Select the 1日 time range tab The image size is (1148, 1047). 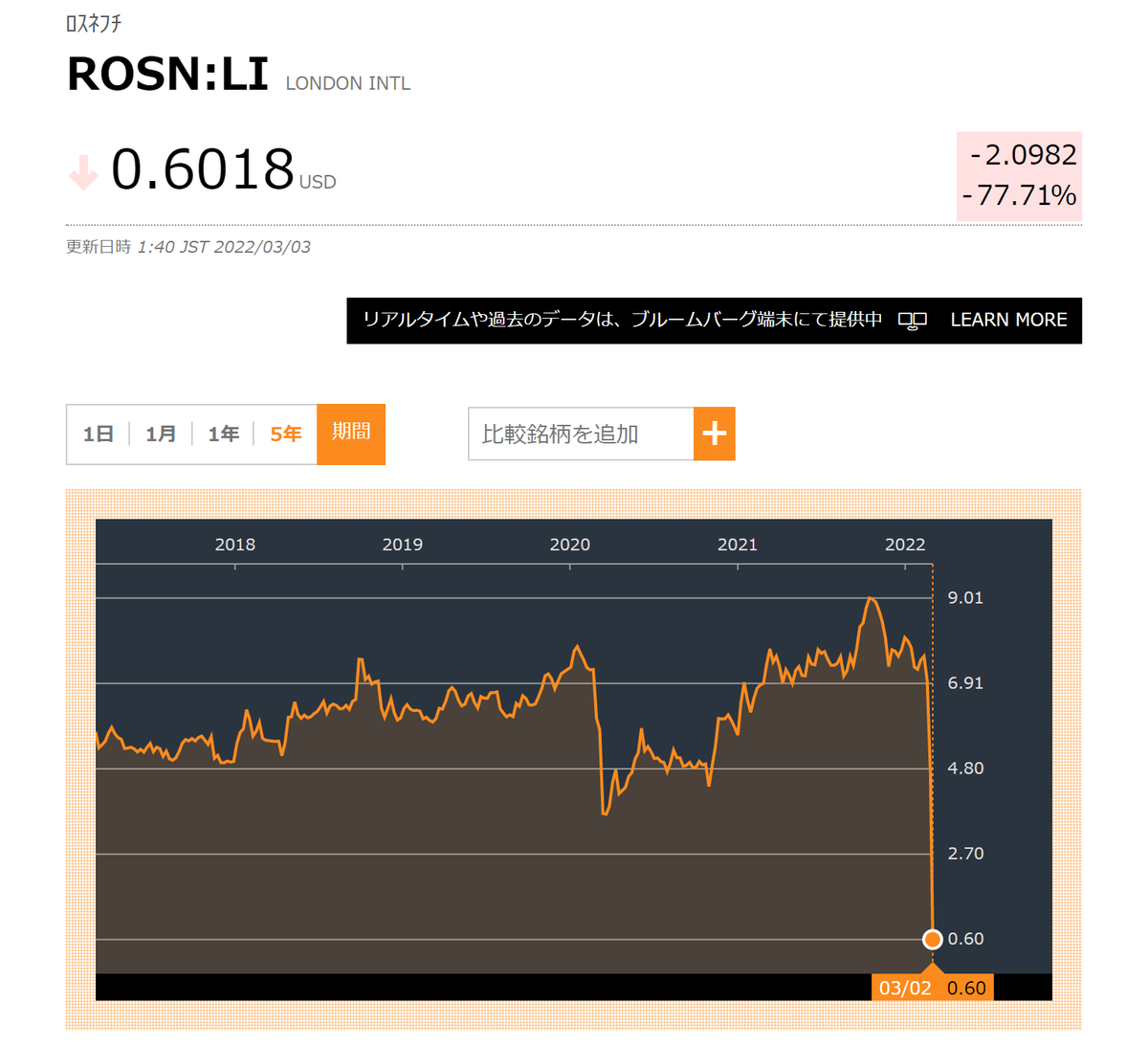[99, 434]
